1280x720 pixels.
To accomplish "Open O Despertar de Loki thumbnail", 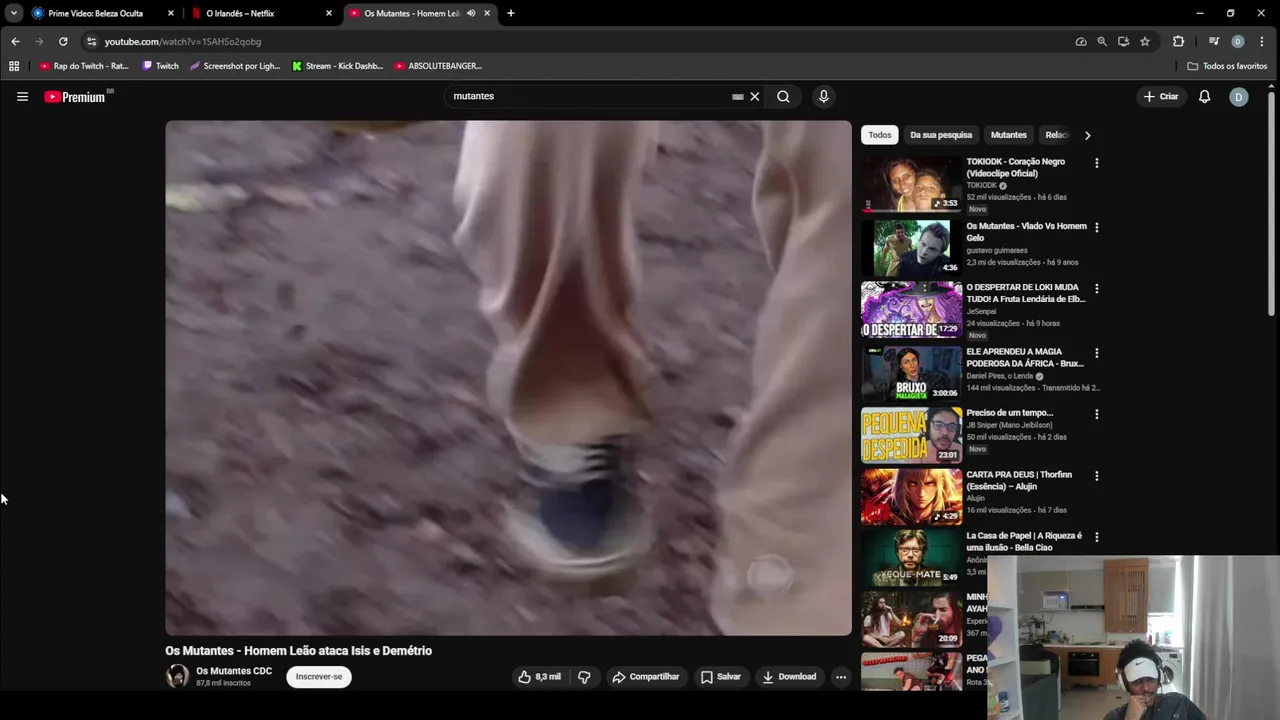I will (x=911, y=309).
